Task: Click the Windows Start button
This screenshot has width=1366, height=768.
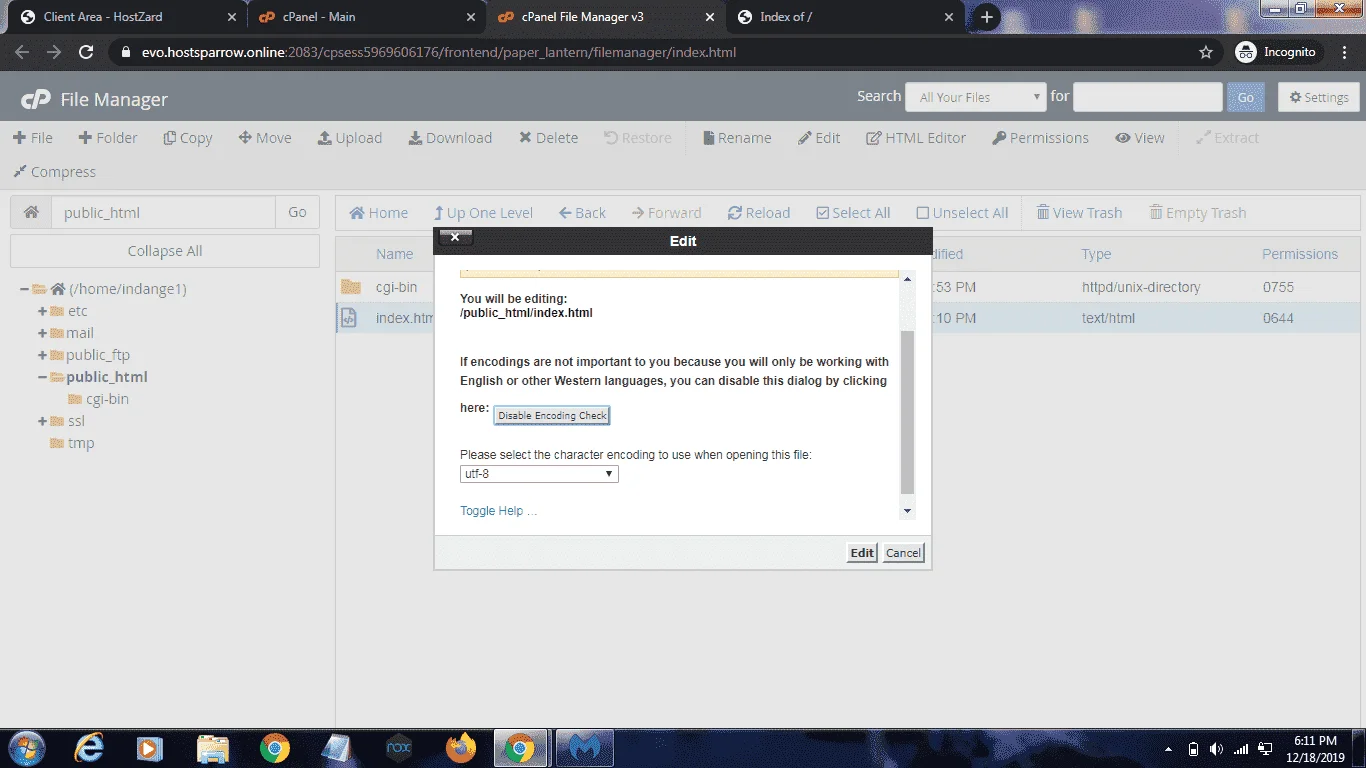Action: (25, 748)
